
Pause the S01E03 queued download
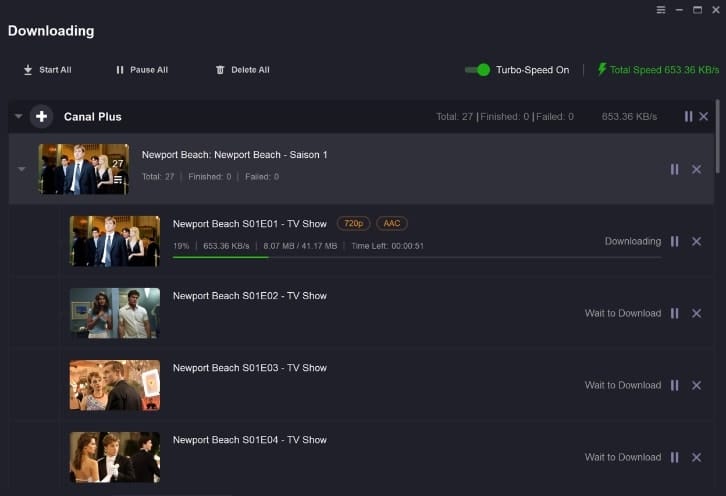(675, 385)
